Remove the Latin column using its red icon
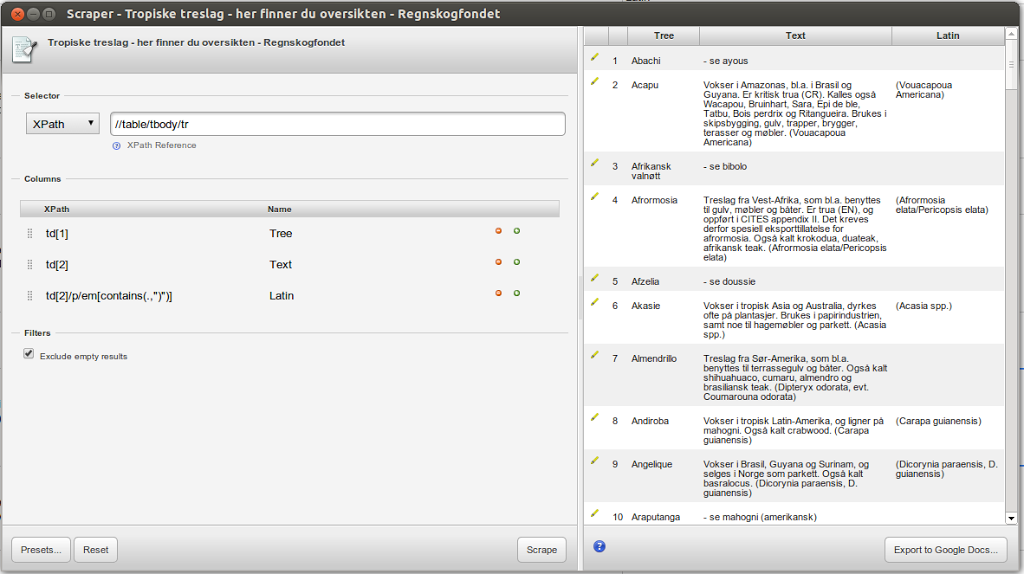 pyautogui.click(x=498, y=293)
